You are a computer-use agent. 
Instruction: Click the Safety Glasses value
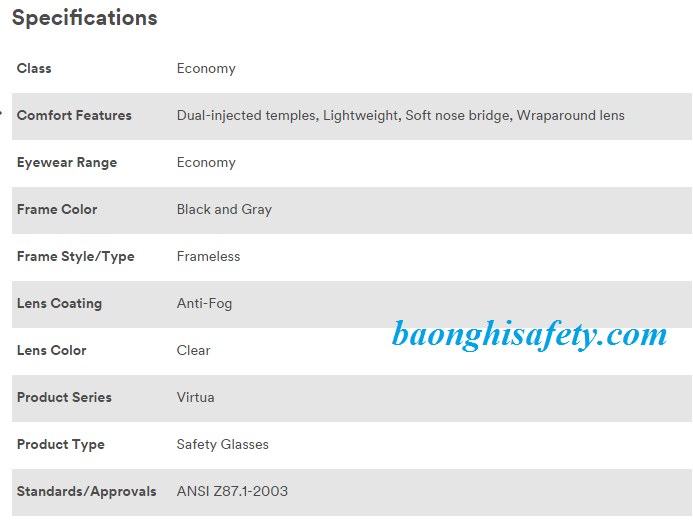222,444
